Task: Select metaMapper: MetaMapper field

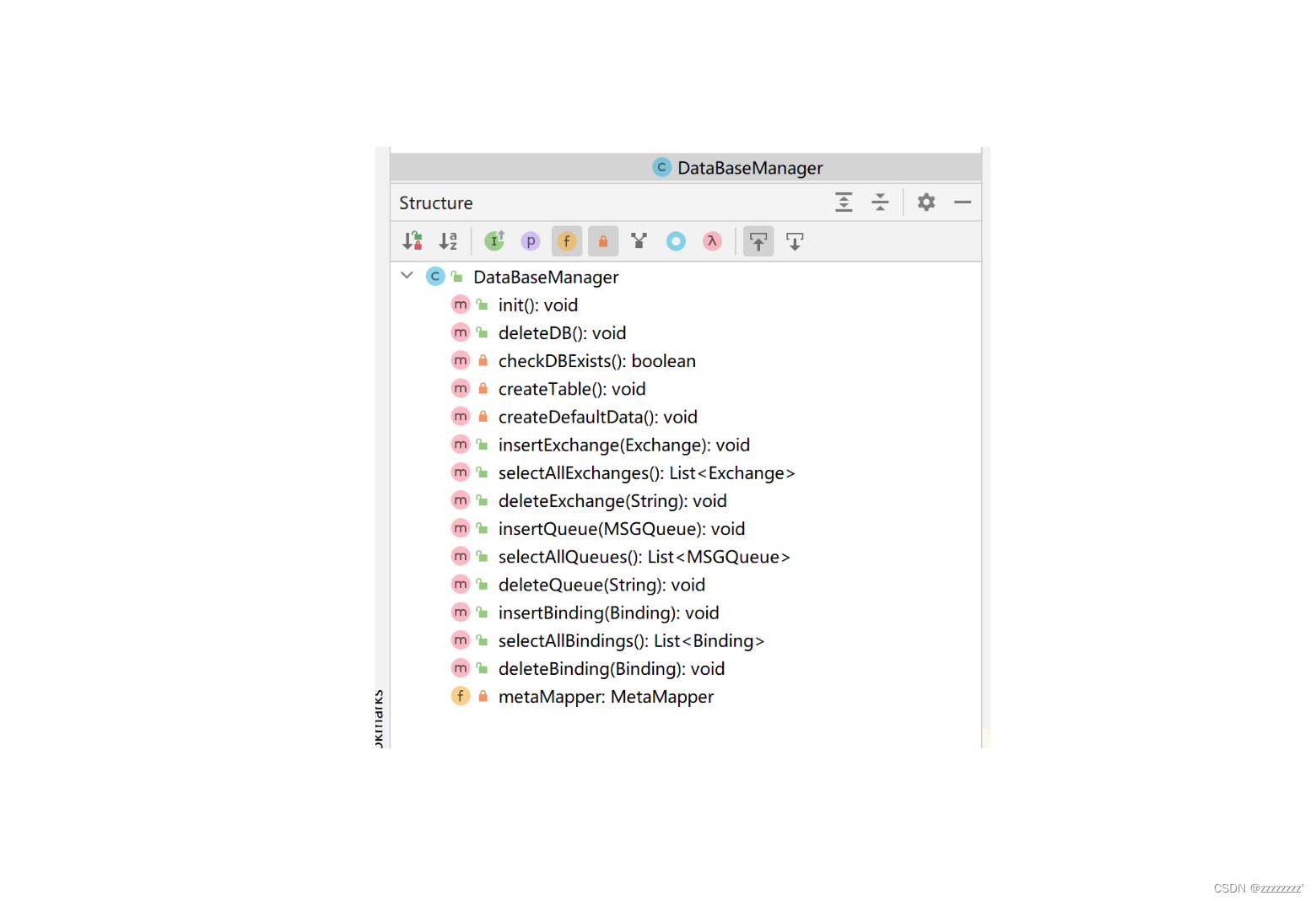Action: tap(607, 696)
